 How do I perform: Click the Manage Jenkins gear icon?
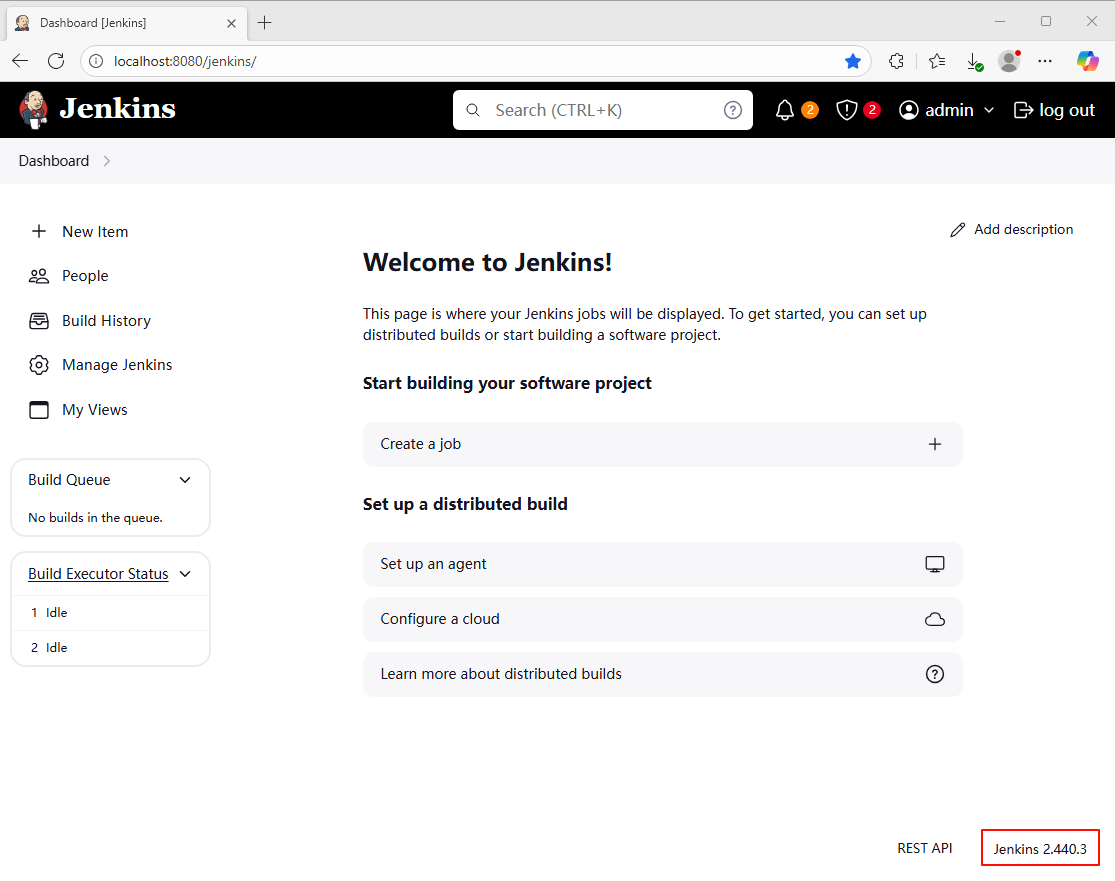(x=39, y=365)
